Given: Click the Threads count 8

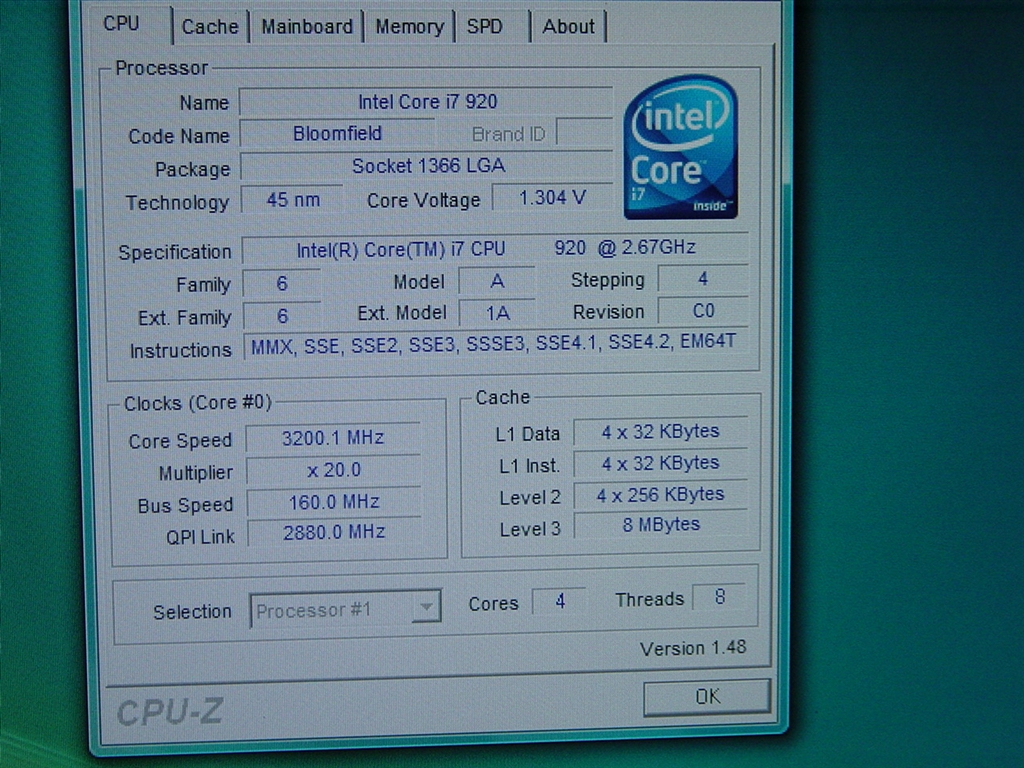Looking at the screenshot, I should pyautogui.click(x=719, y=597).
